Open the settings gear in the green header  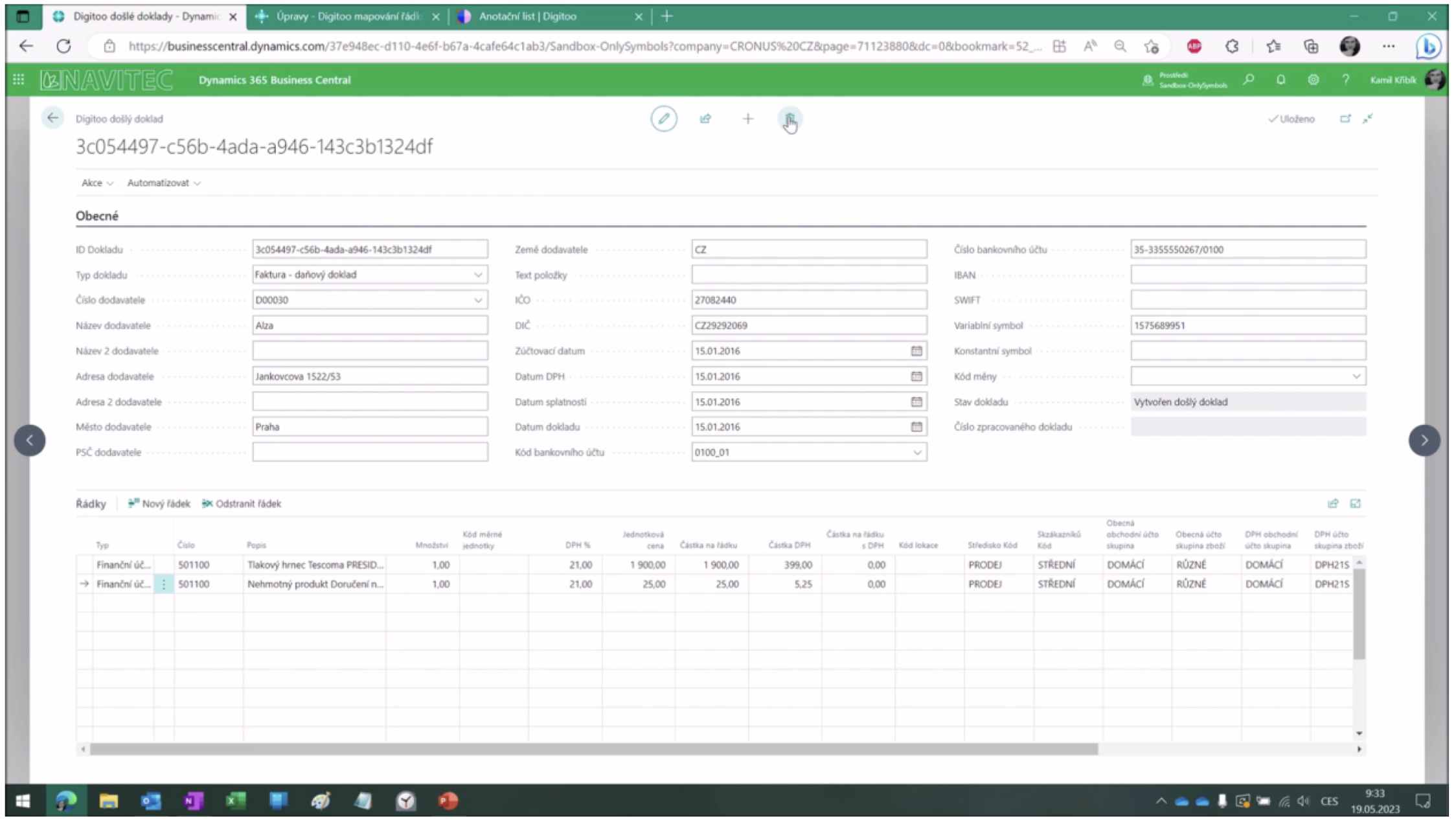tap(1313, 80)
